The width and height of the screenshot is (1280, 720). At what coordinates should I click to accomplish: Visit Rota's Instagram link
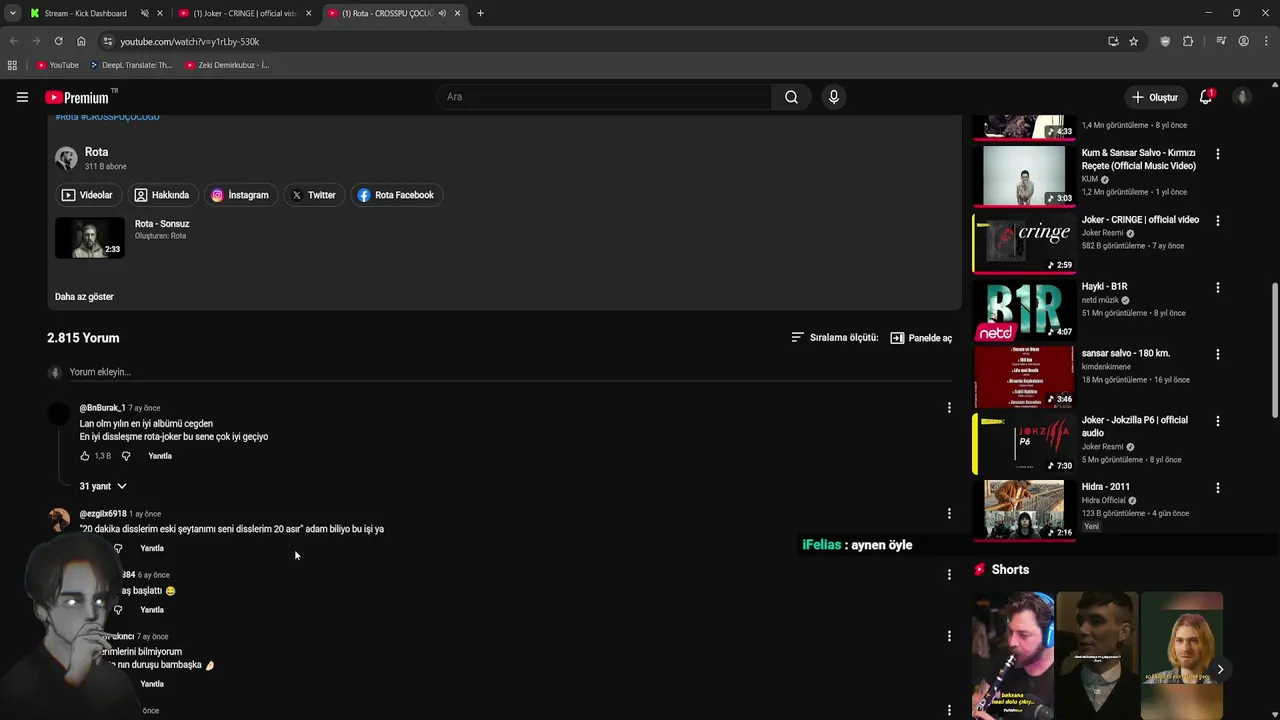(x=240, y=195)
